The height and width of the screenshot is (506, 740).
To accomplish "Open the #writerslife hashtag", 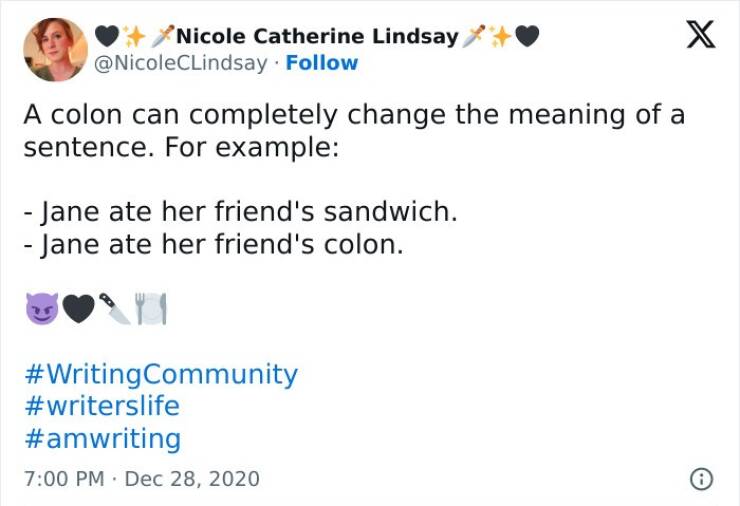I will click(x=101, y=406).
